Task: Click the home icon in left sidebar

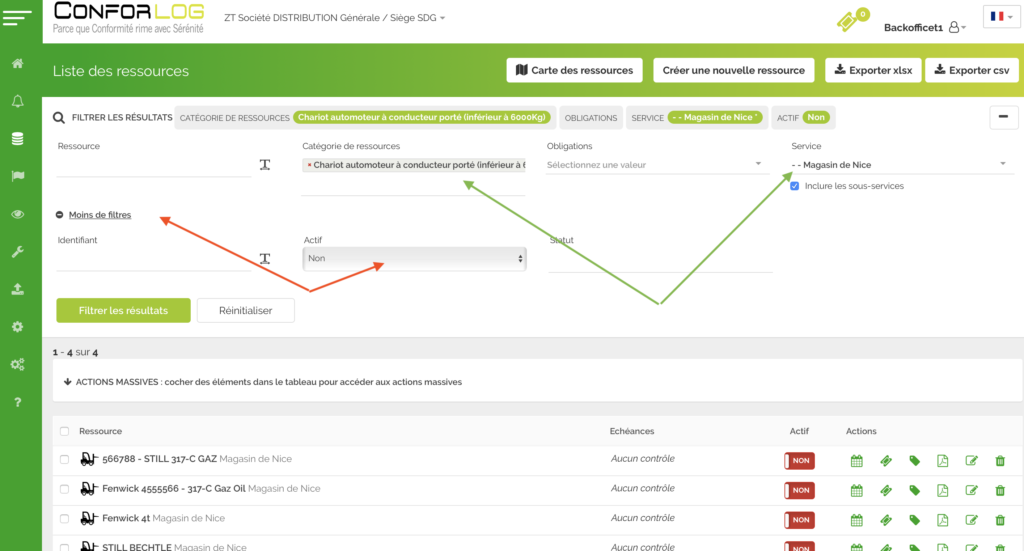Action: [x=17, y=64]
